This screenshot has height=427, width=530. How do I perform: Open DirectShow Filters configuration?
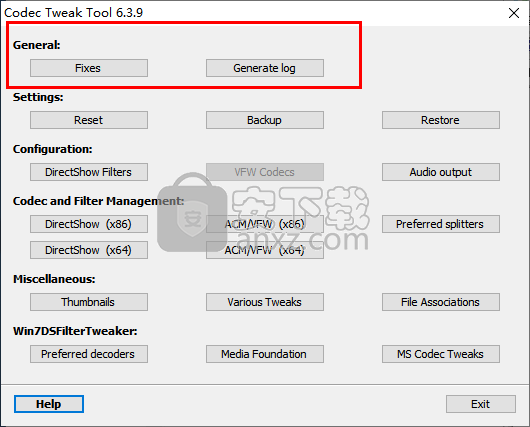tap(89, 172)
